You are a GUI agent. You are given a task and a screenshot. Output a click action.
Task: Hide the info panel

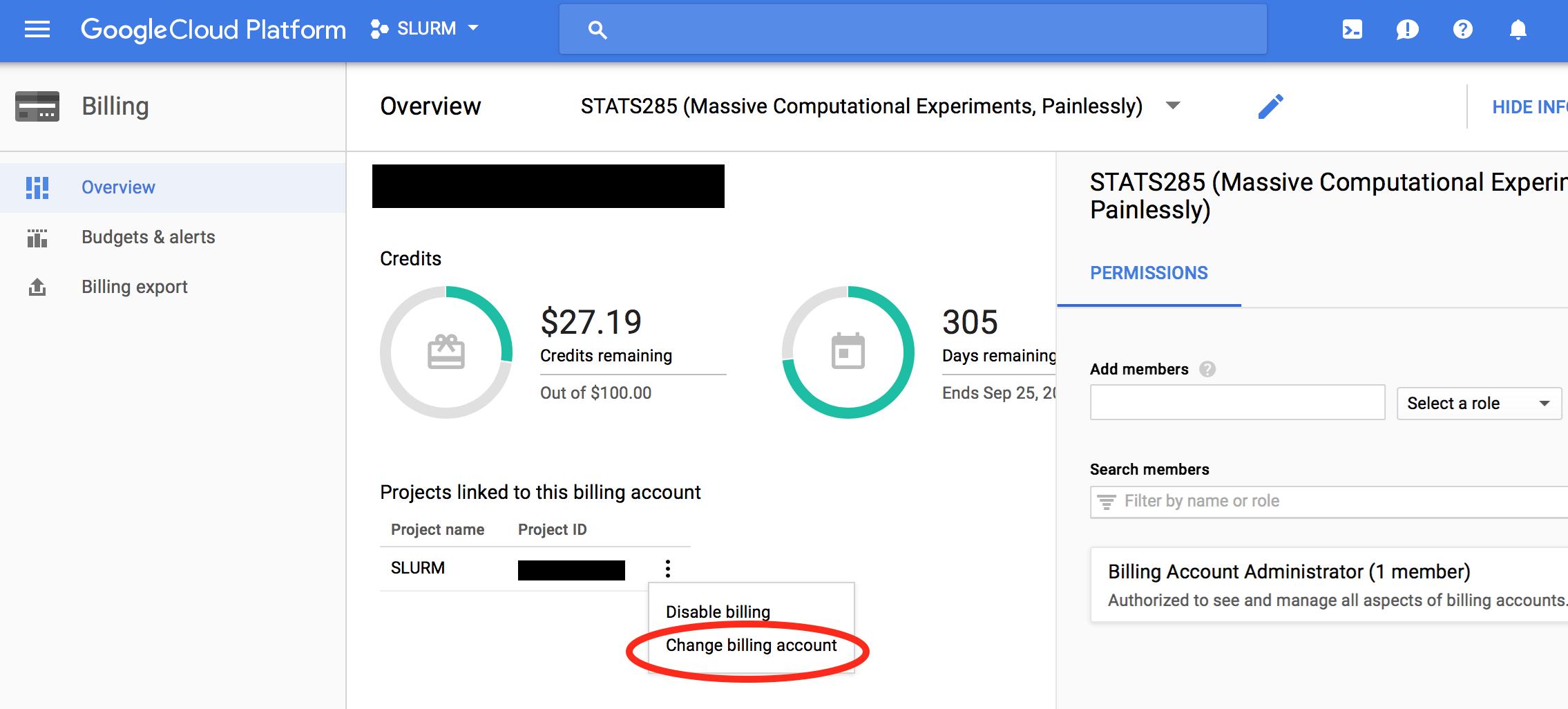(1529, 107)
